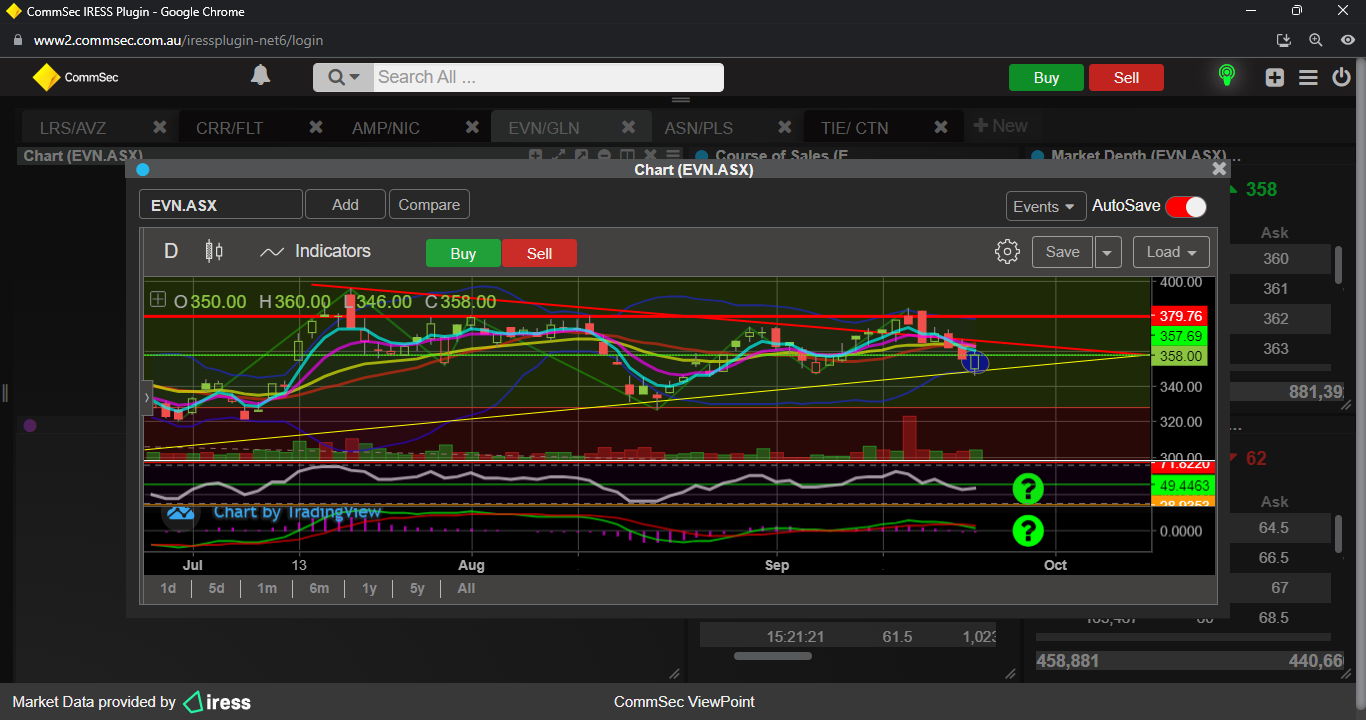Screen dimensions: 1366x720
Task: Click the power logout icon
Action: pyautogui.click(x=1342, y=77)
